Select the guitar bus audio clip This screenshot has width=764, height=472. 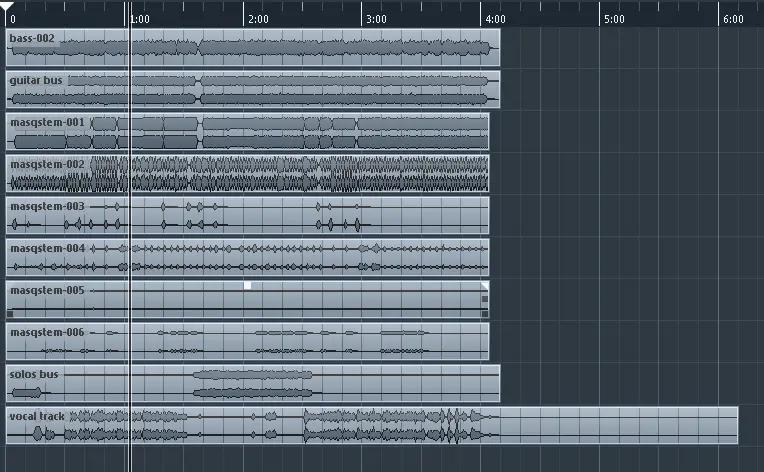coord(253,89)
